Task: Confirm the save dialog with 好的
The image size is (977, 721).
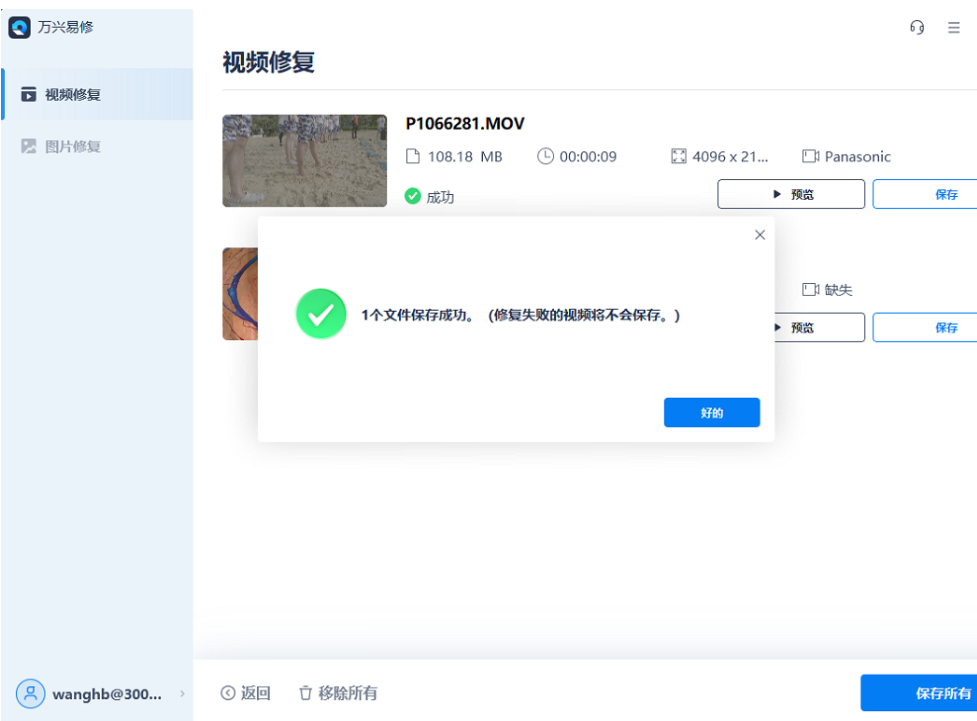Action: [x=711, y=412]
